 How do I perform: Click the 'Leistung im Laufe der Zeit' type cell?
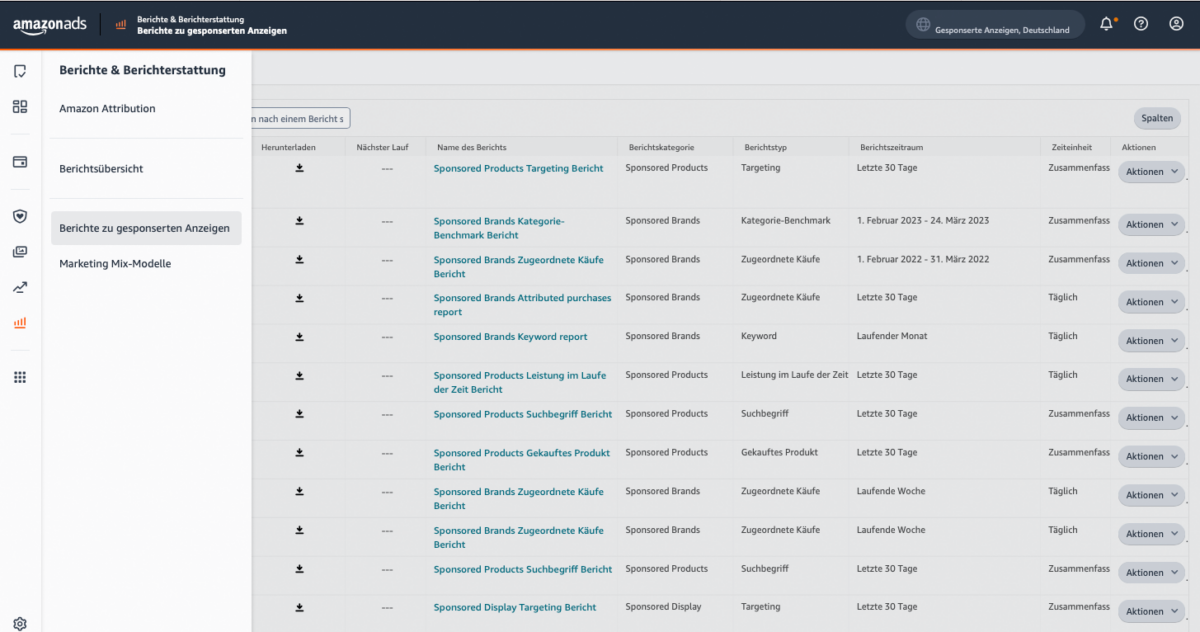pyautogui.click(x=795, y=375)
